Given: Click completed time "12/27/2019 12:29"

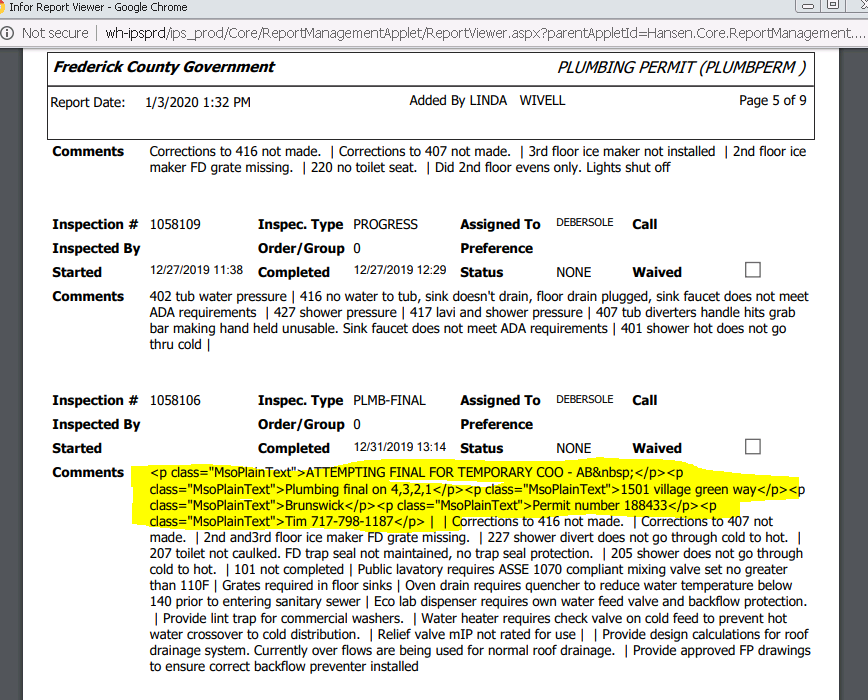Looking at the screenshot, I should pyautogui.click(x=400, y=270).
